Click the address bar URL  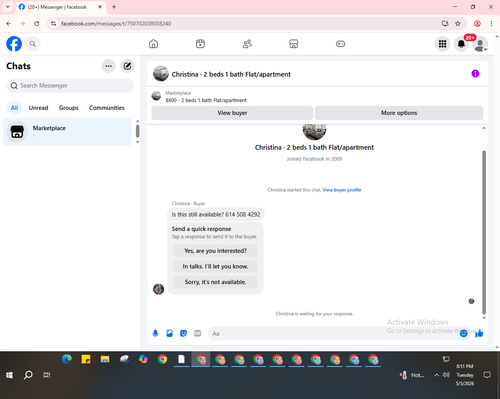point(116,24)
